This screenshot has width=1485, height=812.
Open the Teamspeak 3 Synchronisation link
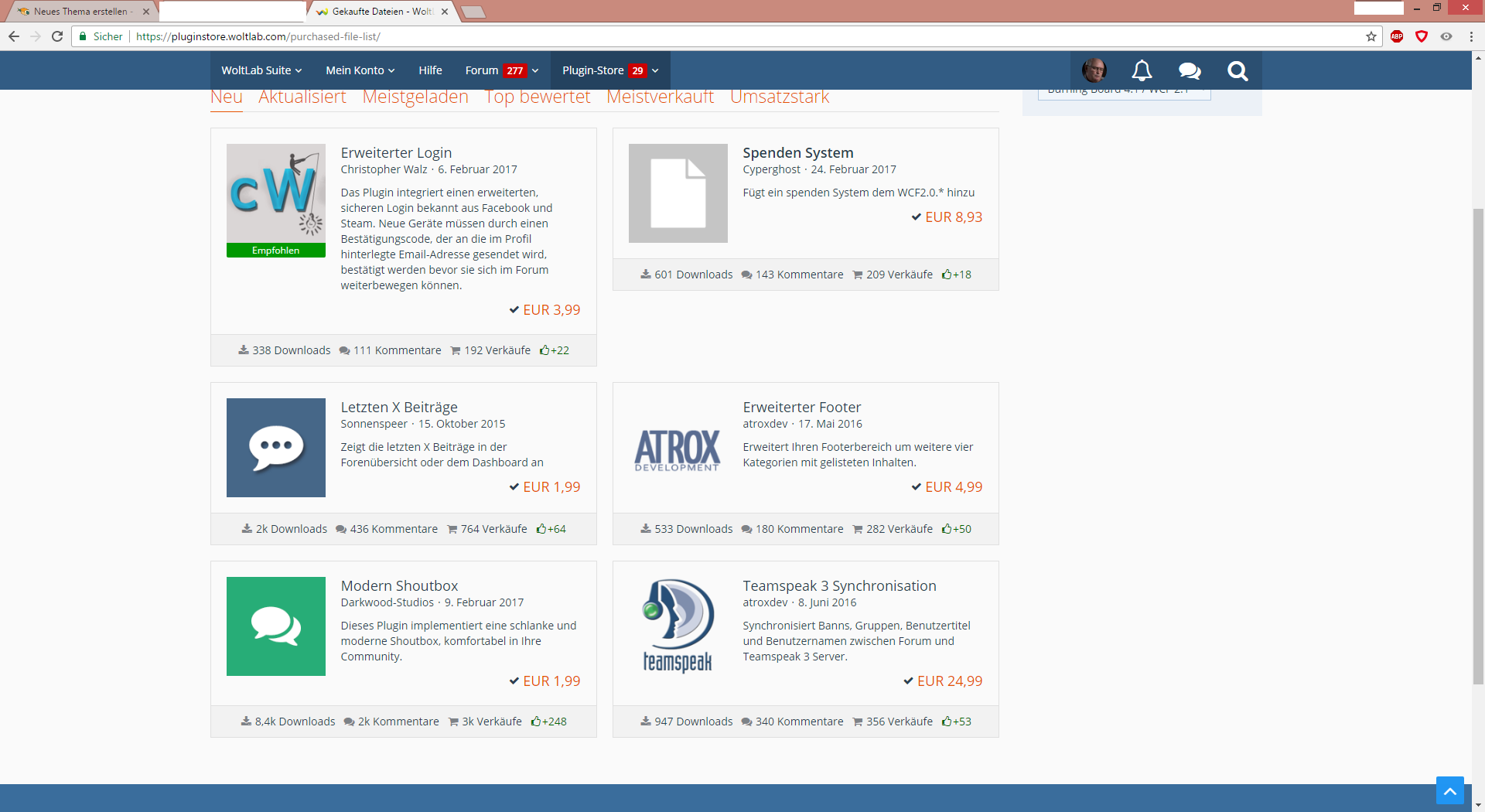pos(839,586)
